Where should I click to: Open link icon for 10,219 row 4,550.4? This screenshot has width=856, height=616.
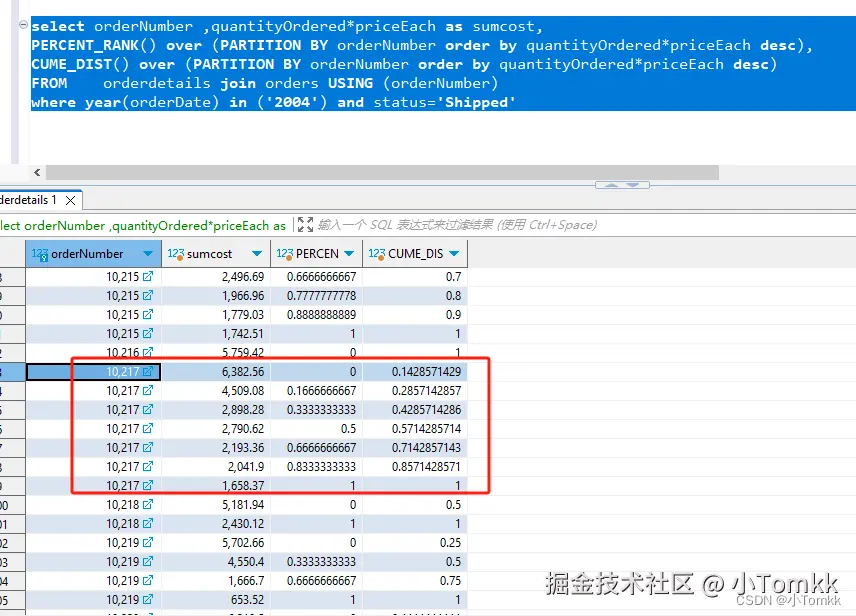click(x=148, y=561)
